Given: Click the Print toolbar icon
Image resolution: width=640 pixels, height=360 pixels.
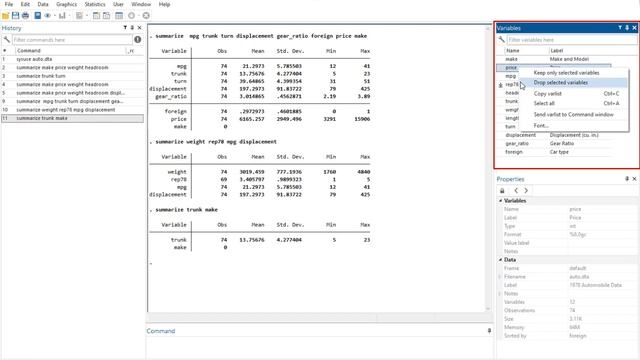Looking at the screenshot, I should 25,16.
